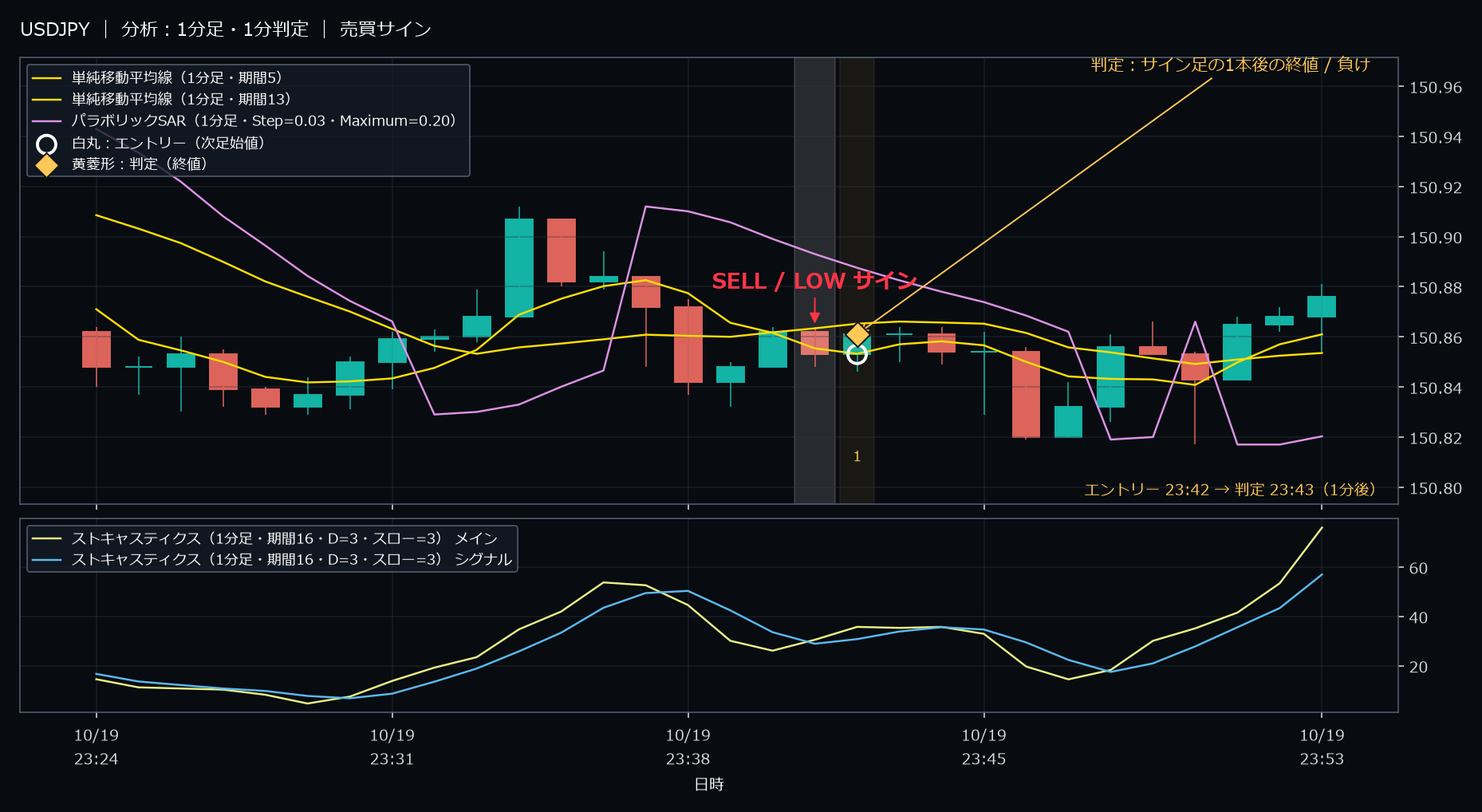Click the stochastic axis label 20

[1418, 667]
